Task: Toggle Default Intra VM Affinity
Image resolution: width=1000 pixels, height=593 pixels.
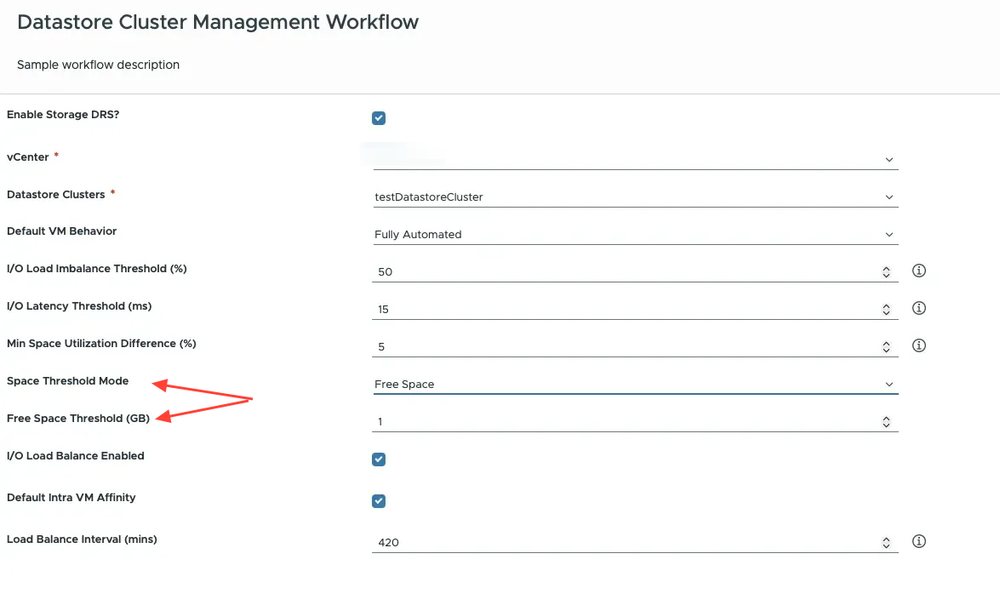Action: (x=379, y=501)
